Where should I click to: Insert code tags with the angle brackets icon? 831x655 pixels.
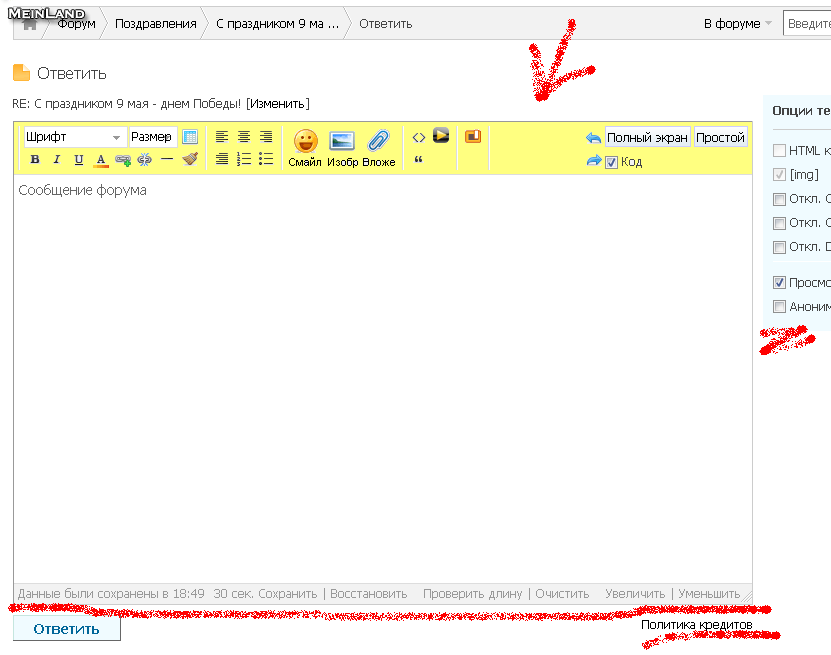419,137
